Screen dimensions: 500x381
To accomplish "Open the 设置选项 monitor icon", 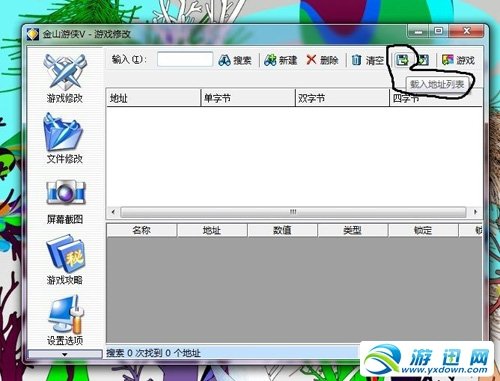I will pos(65,314).
